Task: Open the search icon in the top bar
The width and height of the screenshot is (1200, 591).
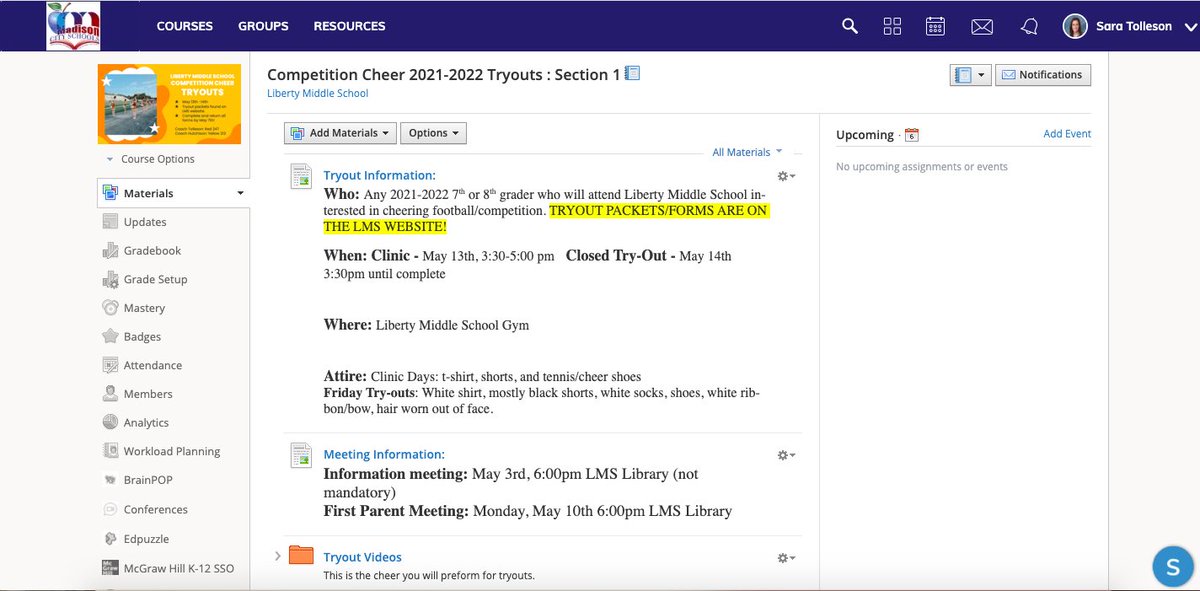Action: tap(849, 26)
